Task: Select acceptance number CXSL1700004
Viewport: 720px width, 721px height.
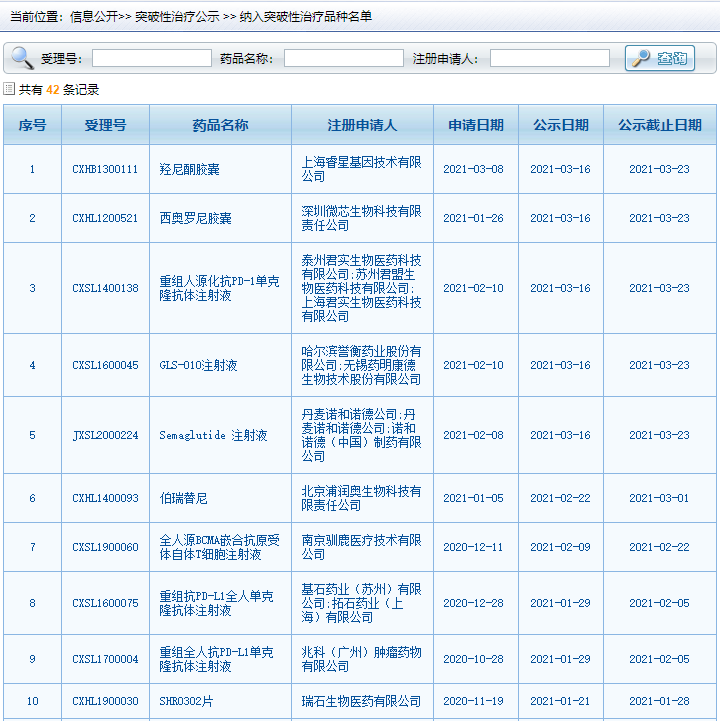Action: coord(105,659)
